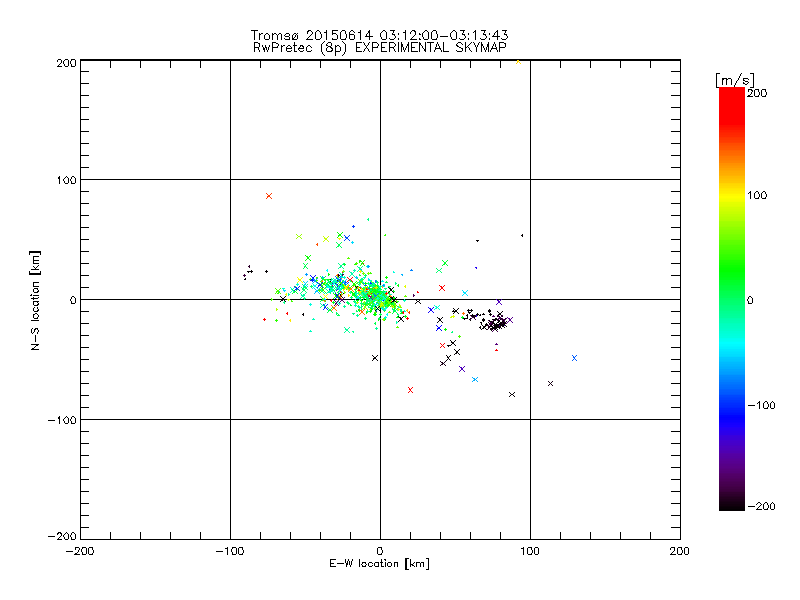Click the subtitle RwPretec (8p) EXPERIMENTAL SKYMAP
The image size is (800, 600).
(380, 48)
